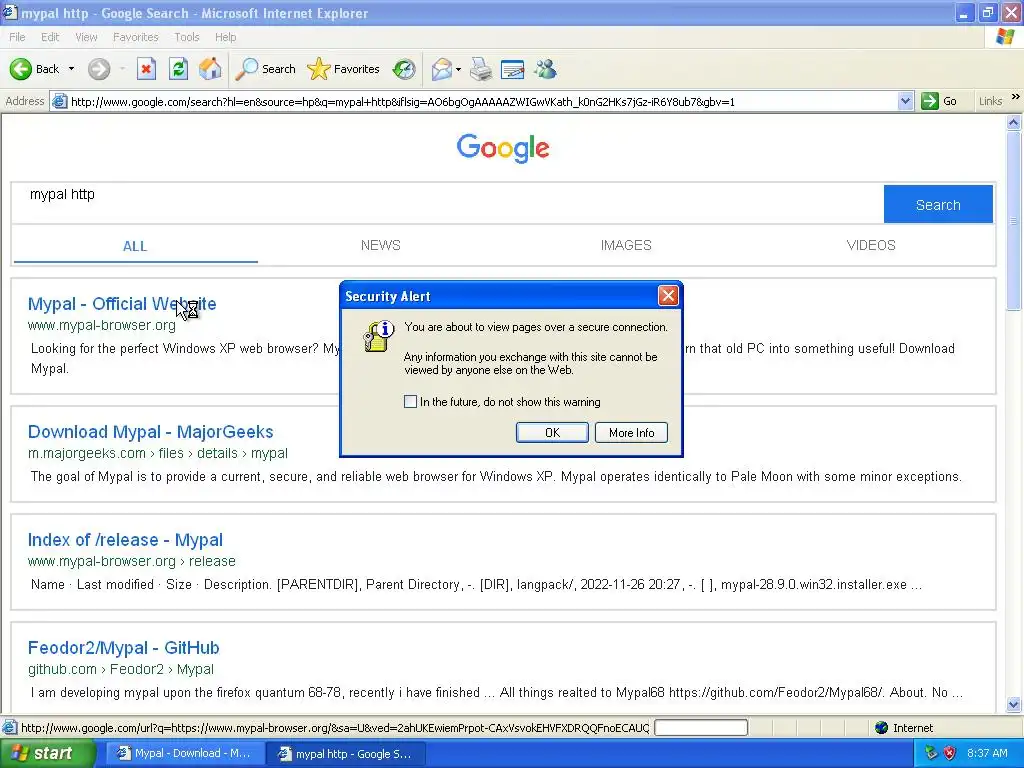Image resolution: width=1024 pixels, height=768 pixels.
Task: Click the Address bar URL field
Action: tap(483, 101)
